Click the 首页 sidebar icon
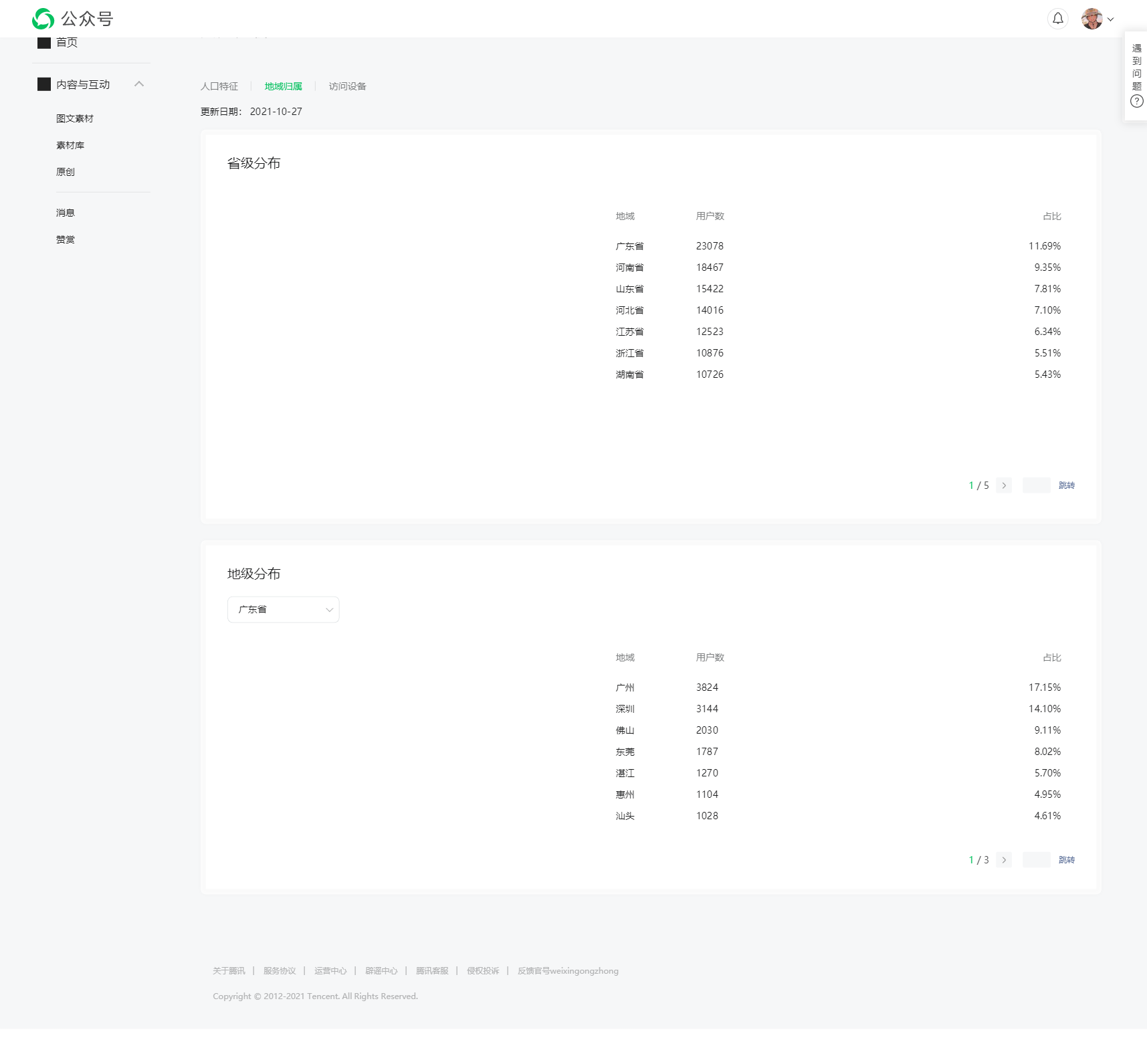This screenshot has height=1064, width=1147. [x=44, y=42]
